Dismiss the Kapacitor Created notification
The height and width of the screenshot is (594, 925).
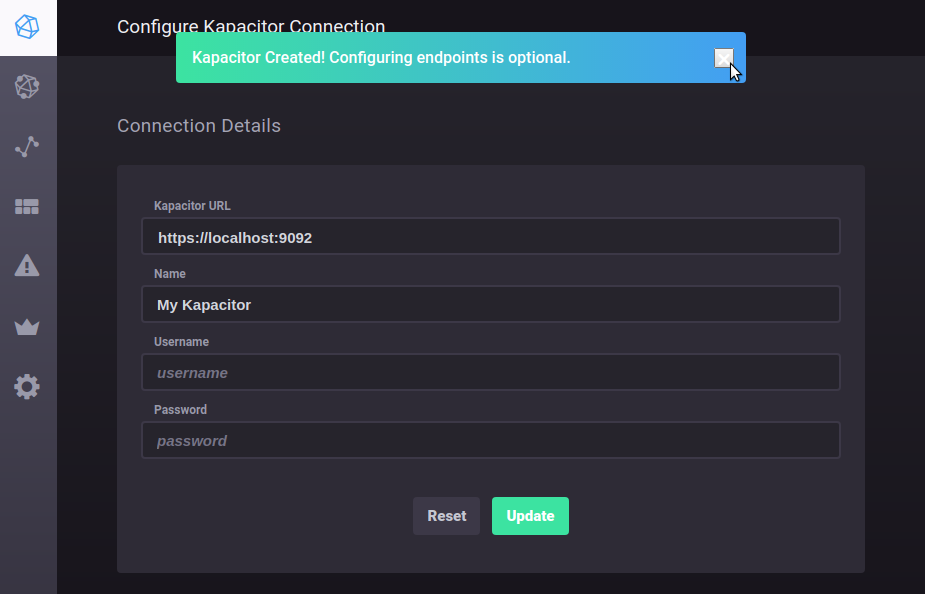(723, 58)
